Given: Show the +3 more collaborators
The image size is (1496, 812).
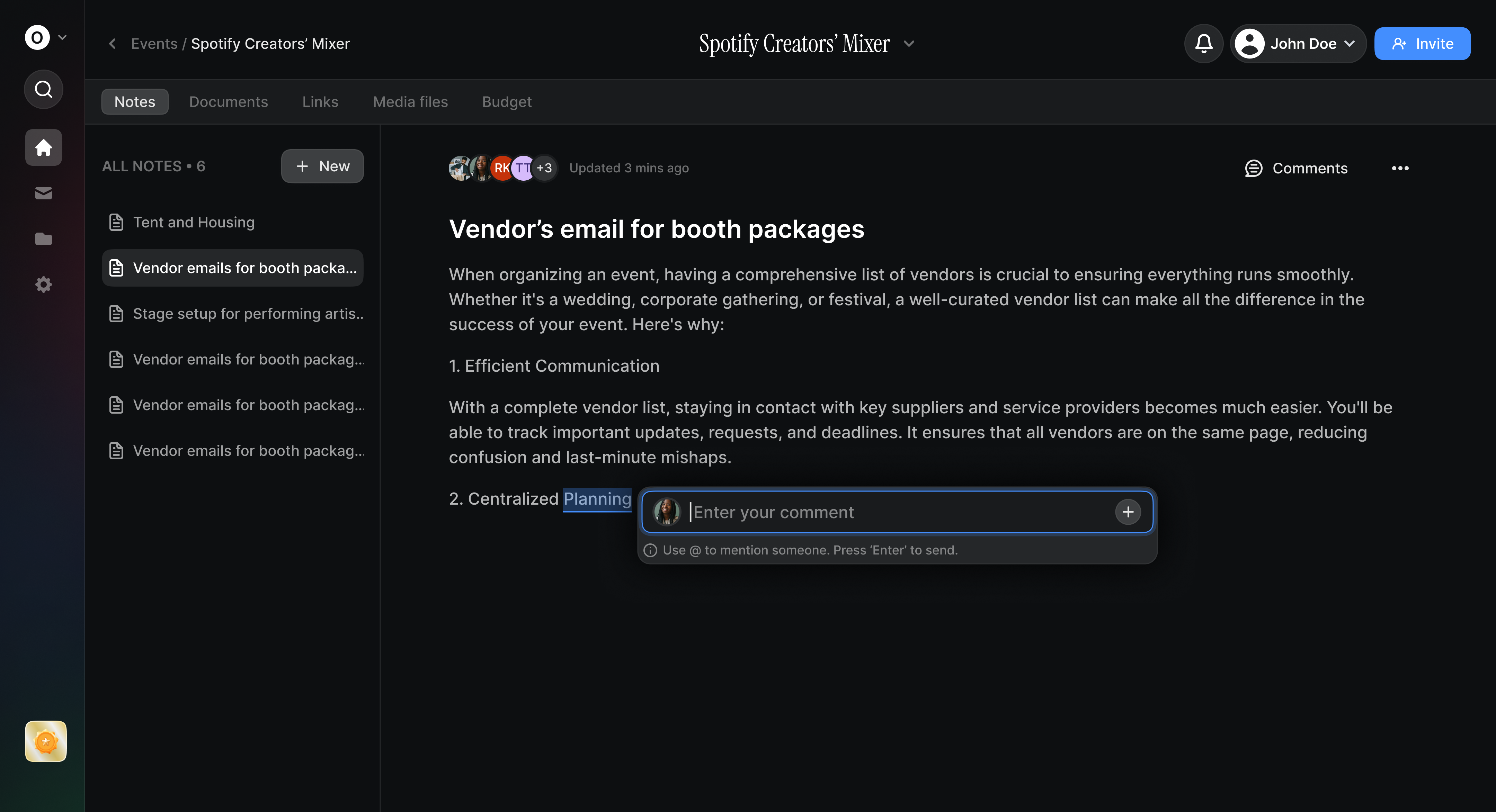Looking at the screenshot, I should (544, 168).
